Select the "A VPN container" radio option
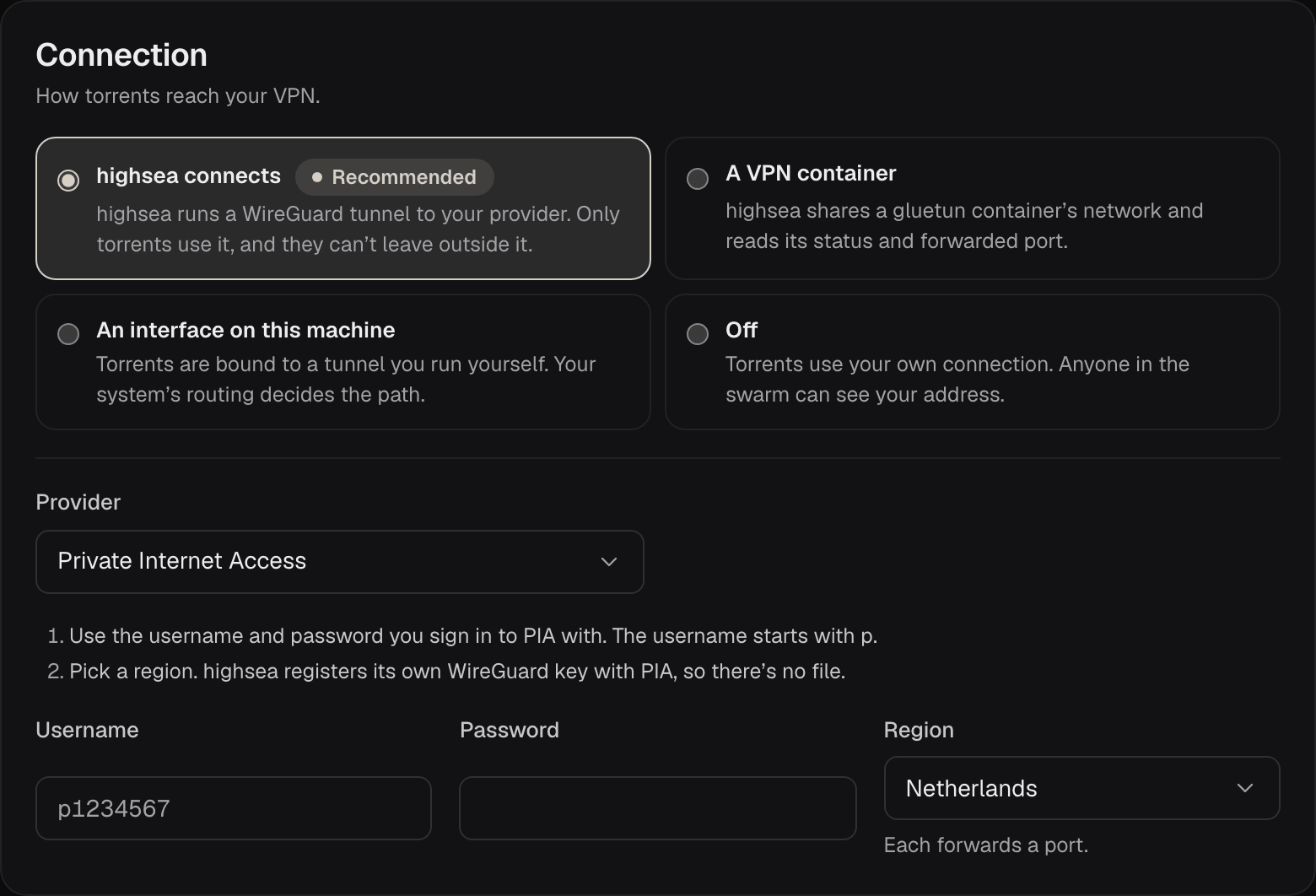 [698, 179]
